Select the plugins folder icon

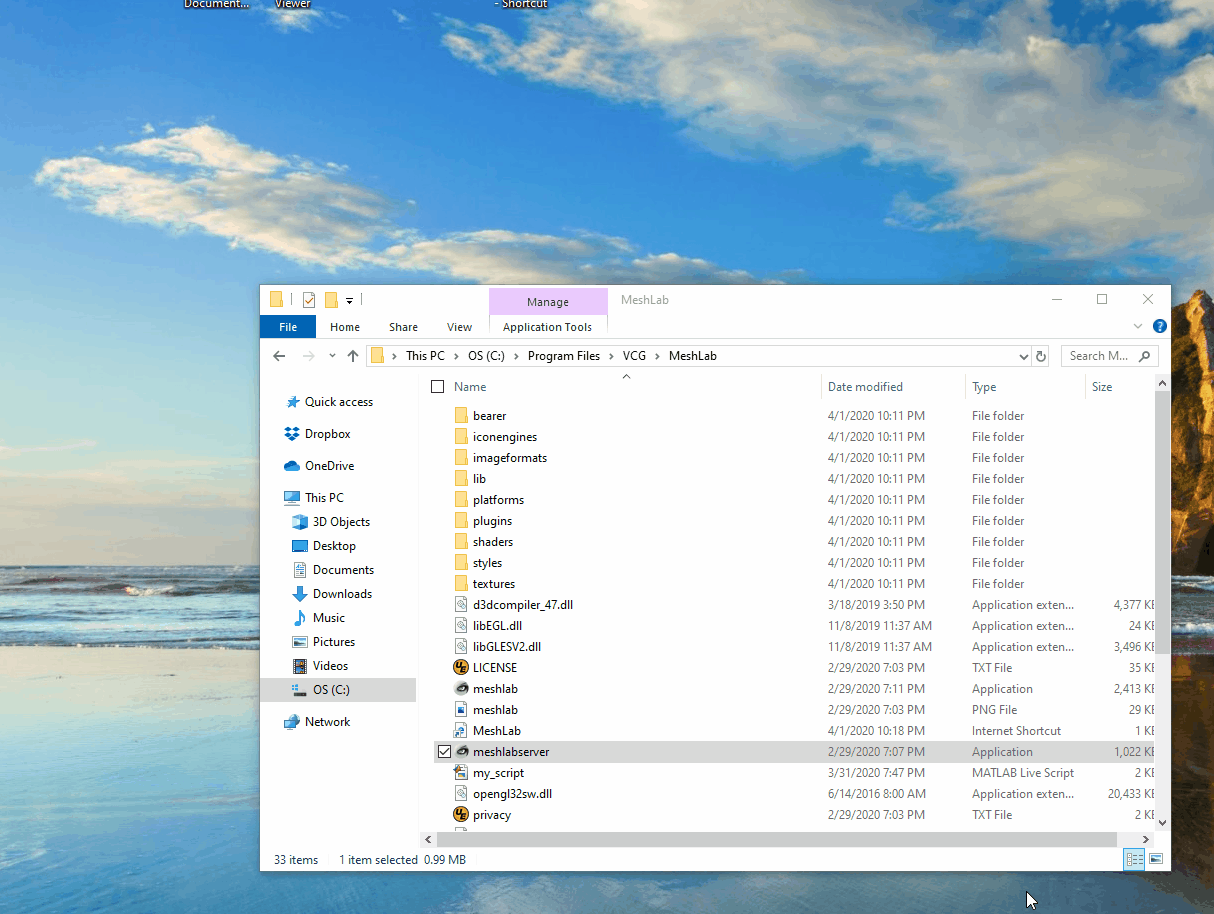[x=461, y=521]
